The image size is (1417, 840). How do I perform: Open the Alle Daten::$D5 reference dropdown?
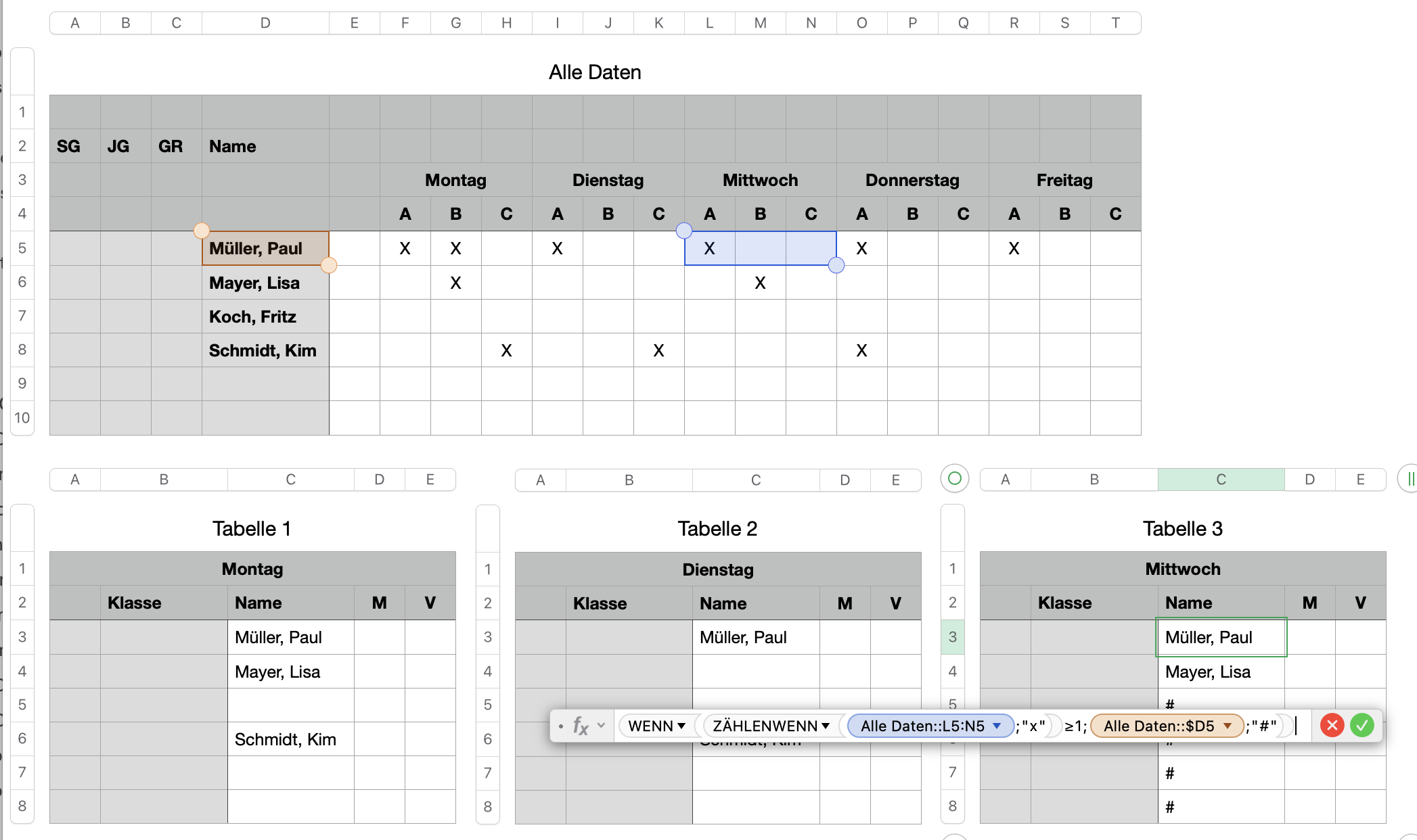(1227, 726)
